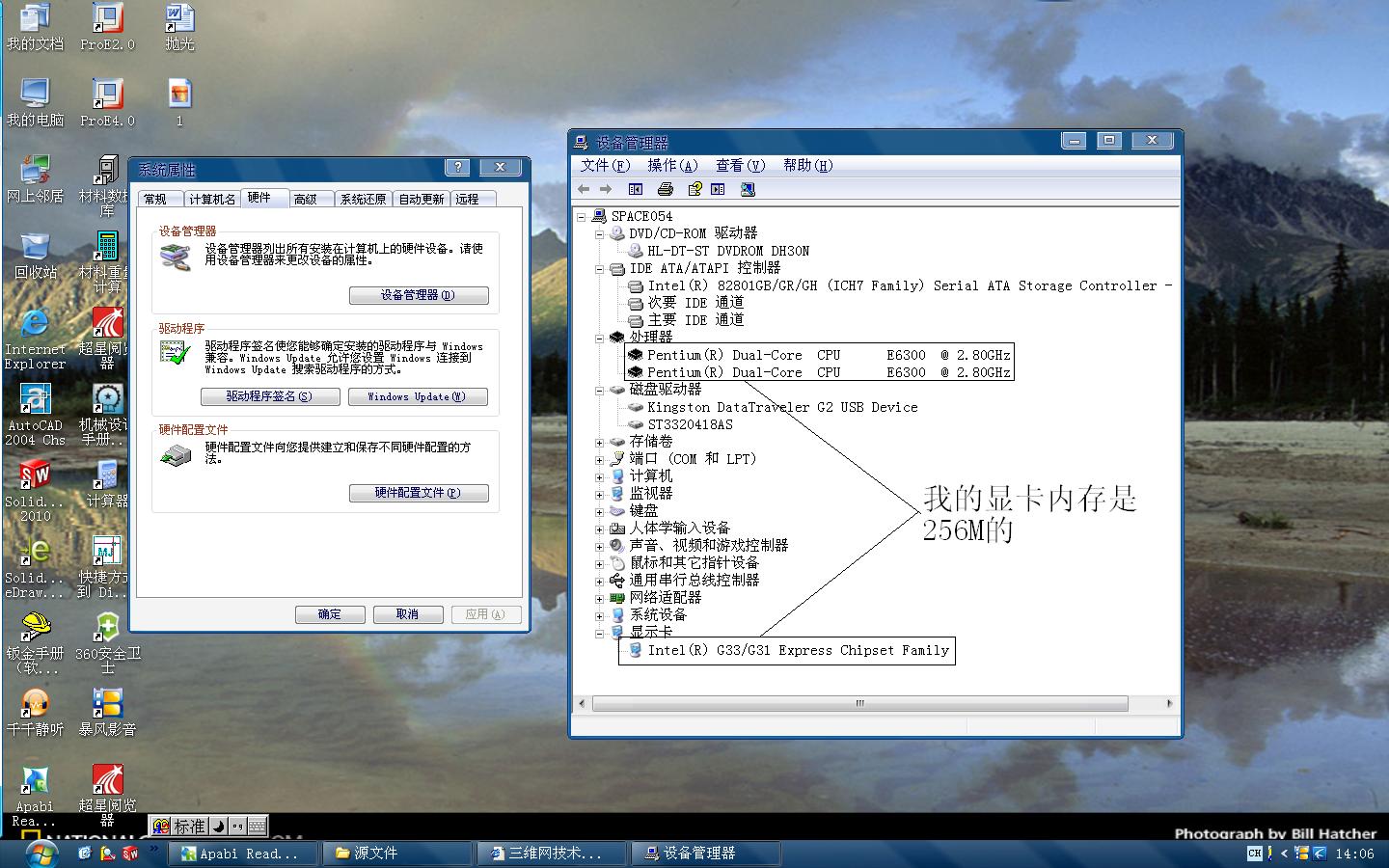The height and width of the screenshot is (868, 1389).
Task: Open the 查看(V) menu
Action: (x=740, y=165)
